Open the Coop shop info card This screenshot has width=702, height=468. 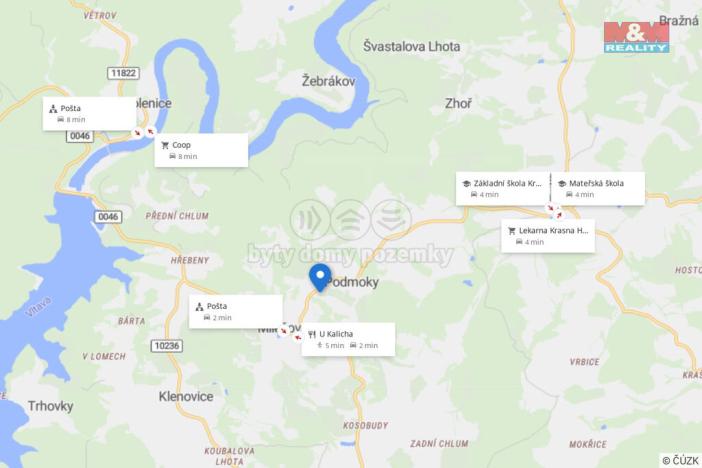(x=201, y=150)
